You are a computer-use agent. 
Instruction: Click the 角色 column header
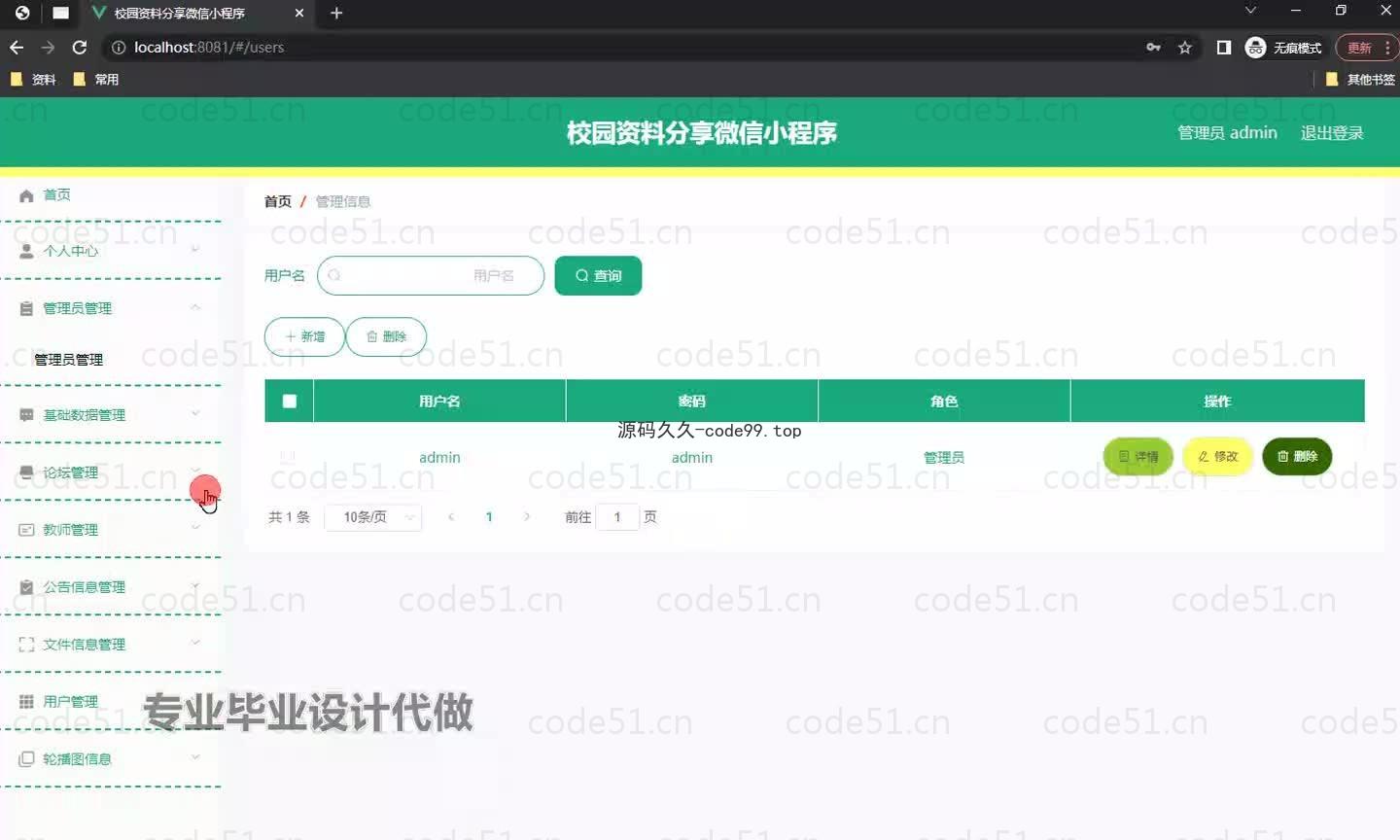click(944, 401)
